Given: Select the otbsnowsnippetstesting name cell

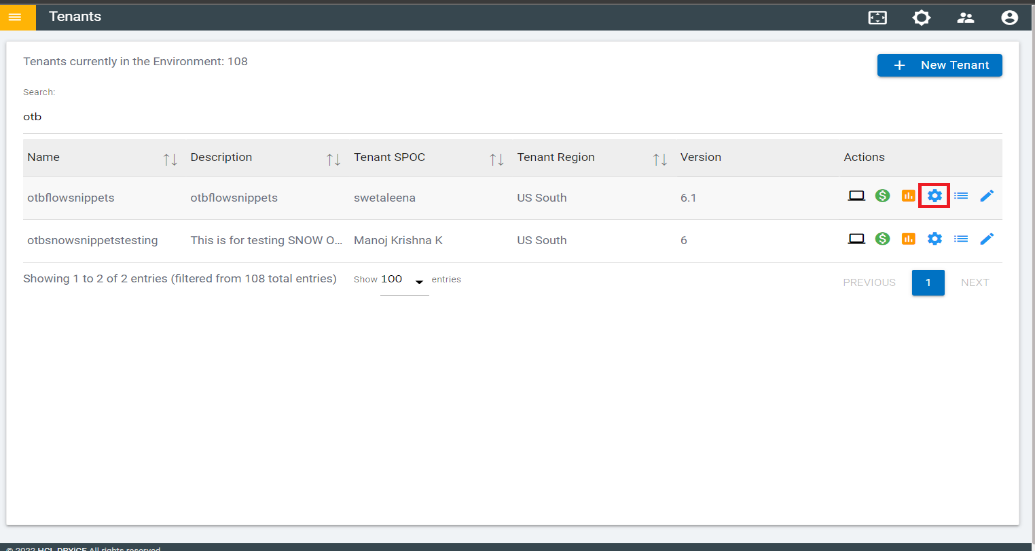Looking at the screenshot, I should 92,240.
